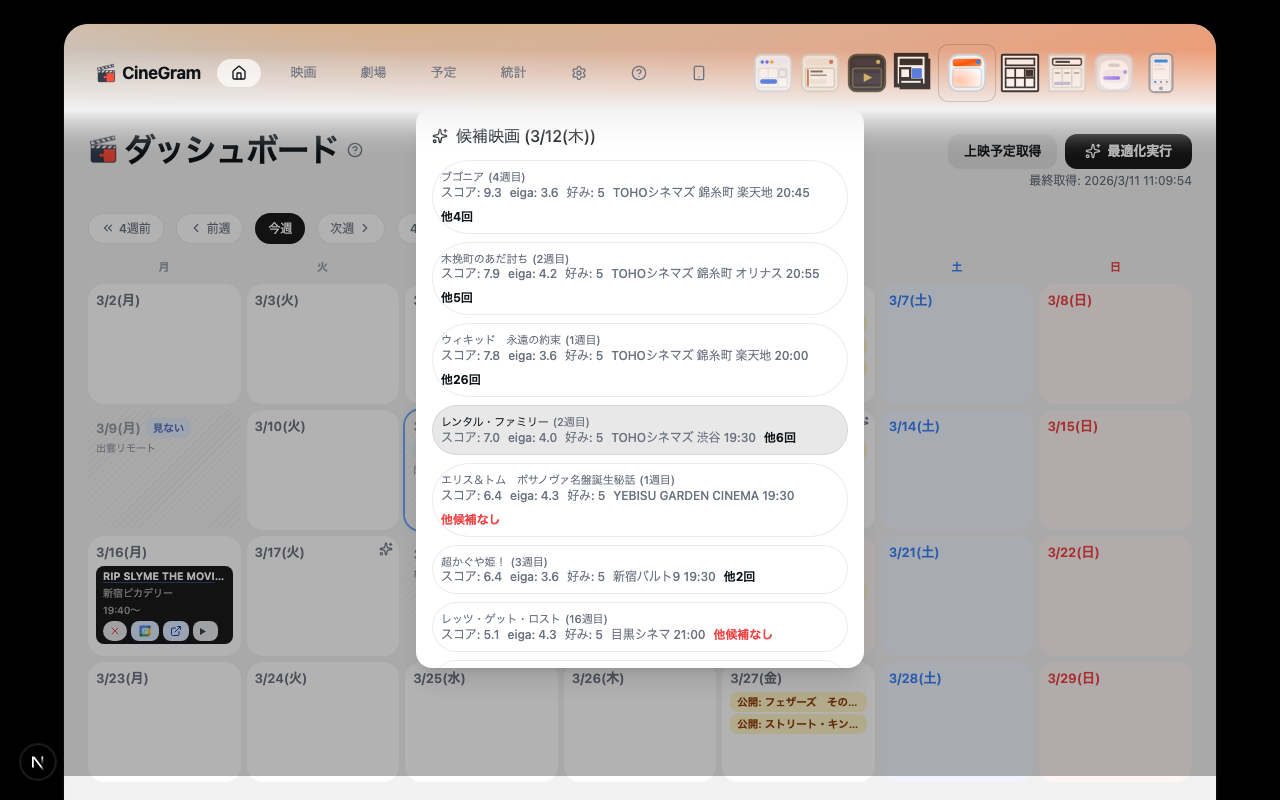Click the help icon in the top navigation
The width and height of the screenshot is (1280, 800).
[x=639, y=73]
